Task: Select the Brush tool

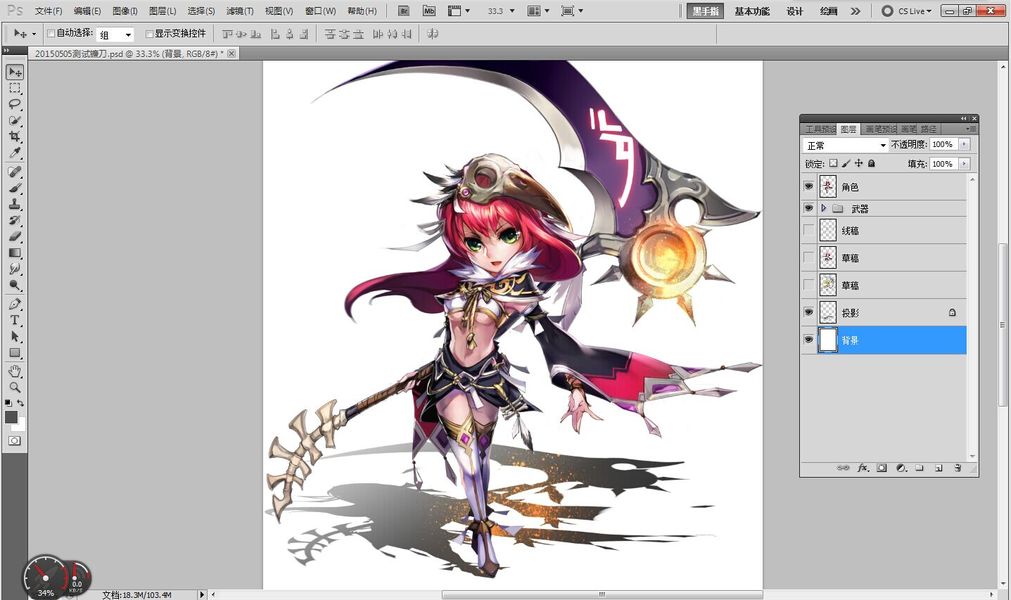Action: (15, 188)
